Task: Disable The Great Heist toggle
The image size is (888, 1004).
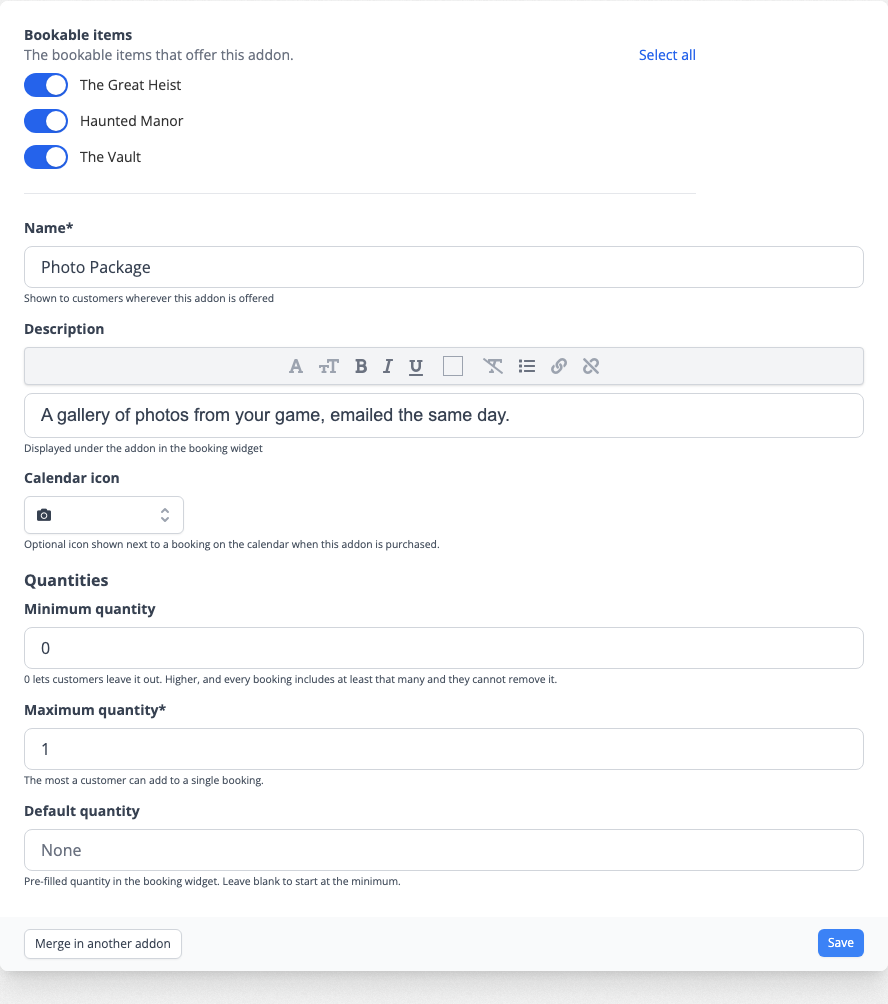Action: [x=46, y=85]
